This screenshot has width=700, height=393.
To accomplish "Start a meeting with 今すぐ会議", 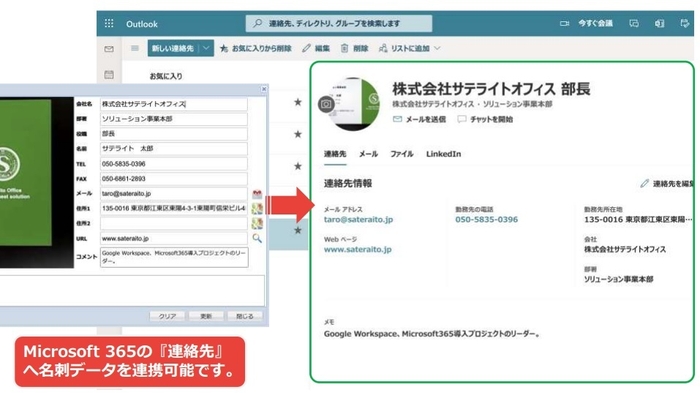I will tap(596, 23).
